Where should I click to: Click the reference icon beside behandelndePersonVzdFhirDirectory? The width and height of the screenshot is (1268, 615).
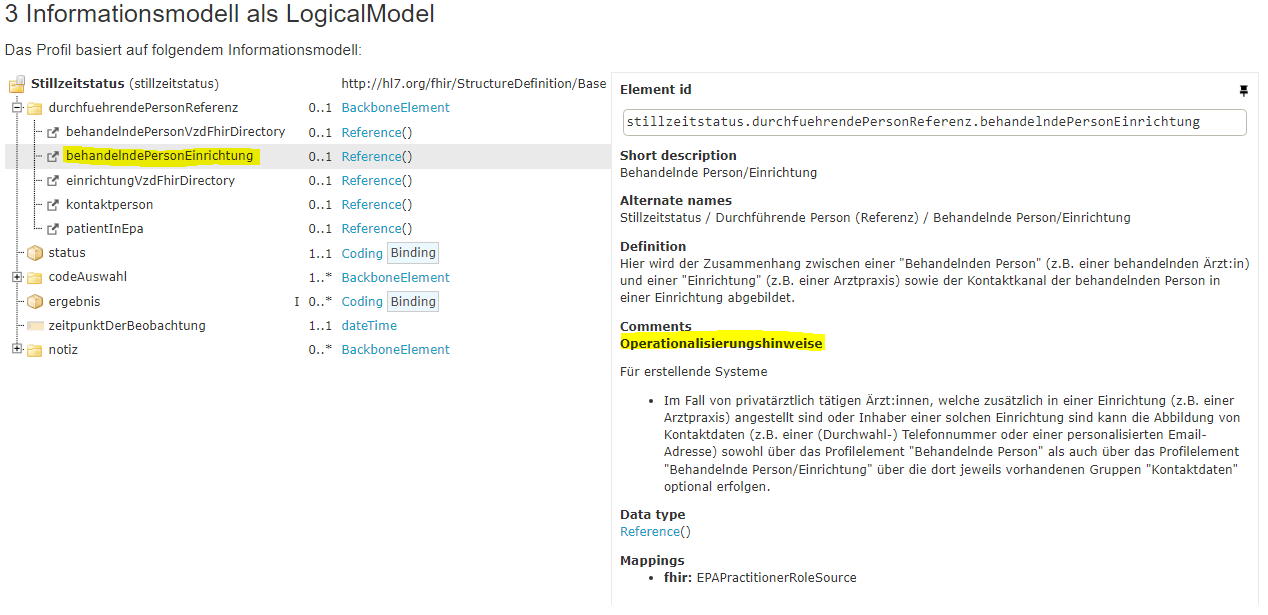pyautogui.click(x=53, y=132)
